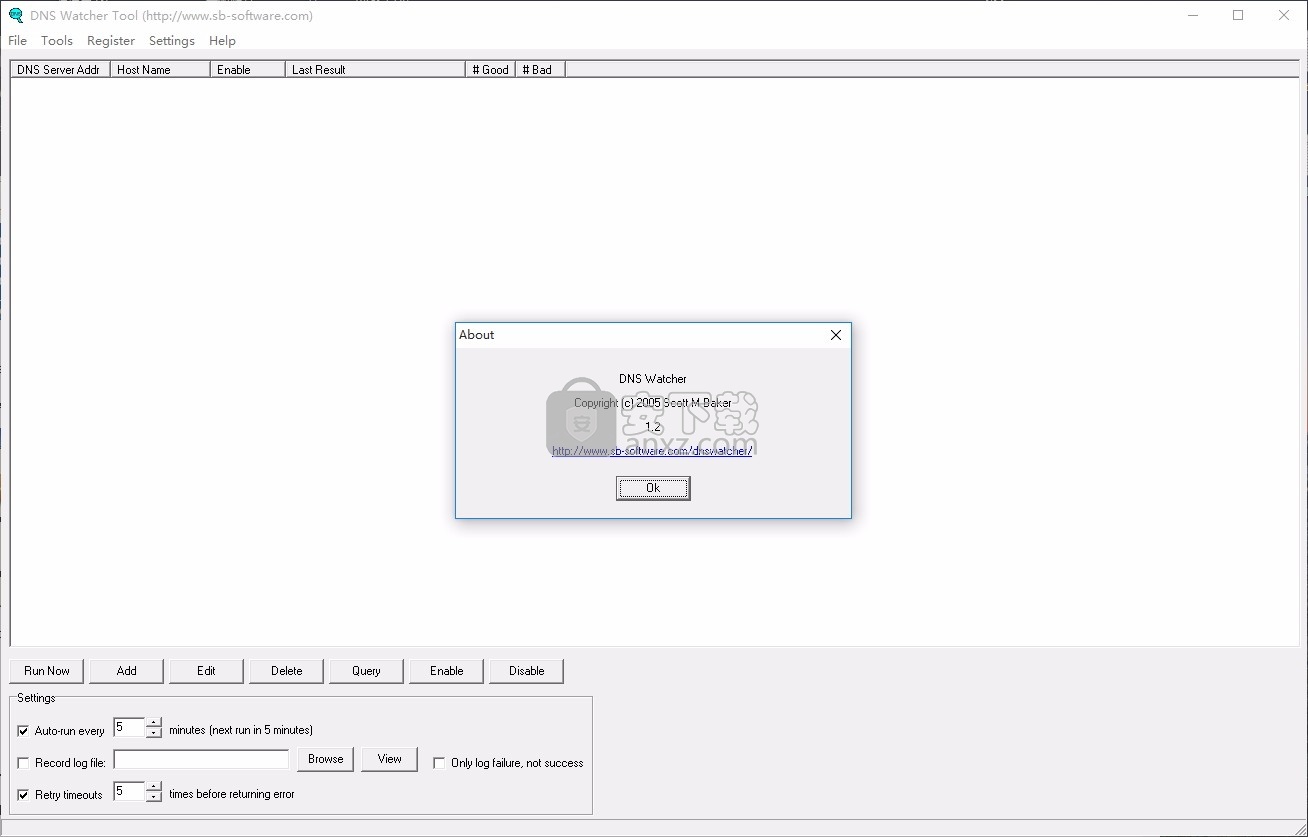Viewport: 1308px width, 837px height.
Task: Click the # Bad column header
Action: [540, 70]
